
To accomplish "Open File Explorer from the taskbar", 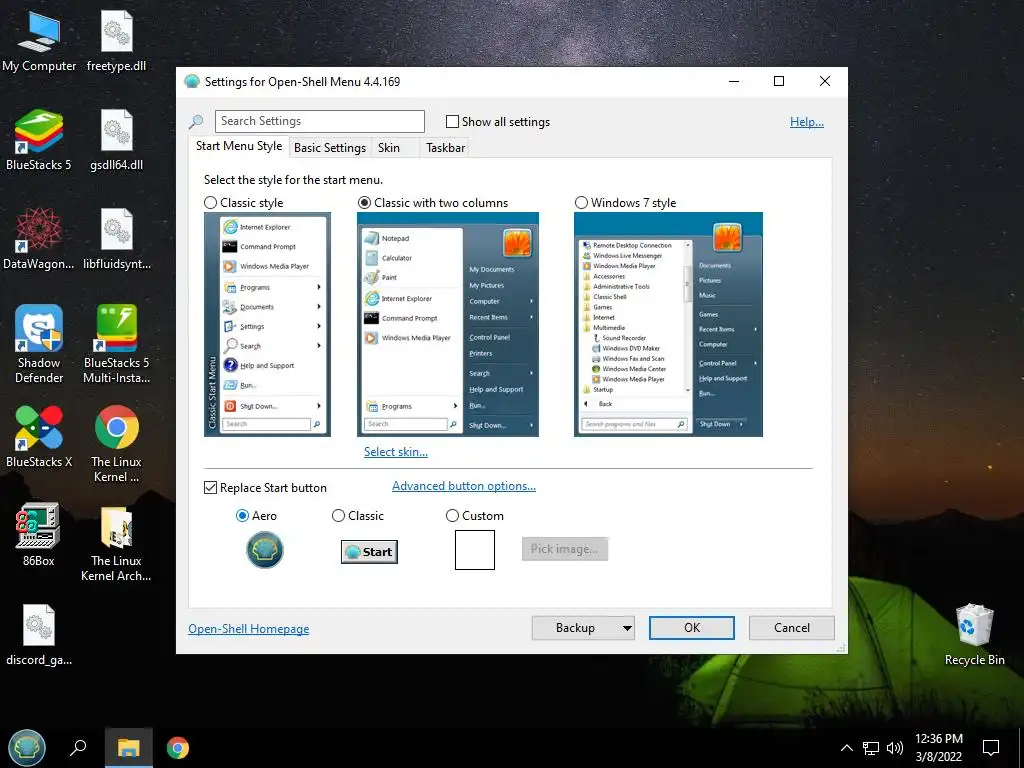I will click(x=129, y=748).
